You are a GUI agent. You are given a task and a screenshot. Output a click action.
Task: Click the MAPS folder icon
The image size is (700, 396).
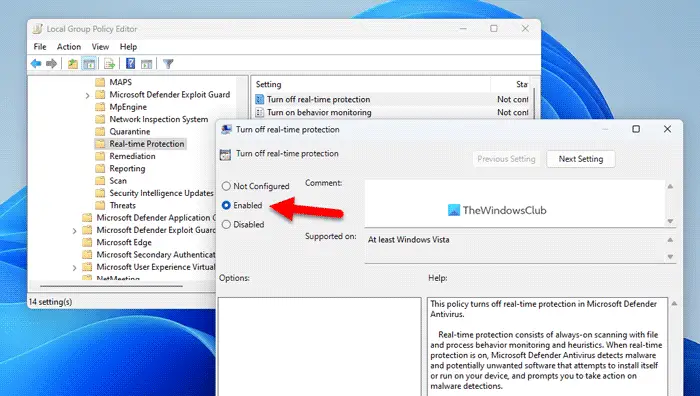pos(100,82)
